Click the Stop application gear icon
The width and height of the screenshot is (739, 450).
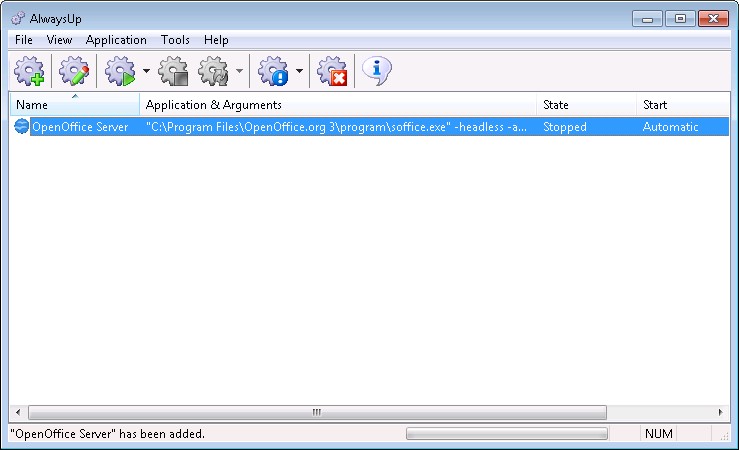(x=173, y=71)
